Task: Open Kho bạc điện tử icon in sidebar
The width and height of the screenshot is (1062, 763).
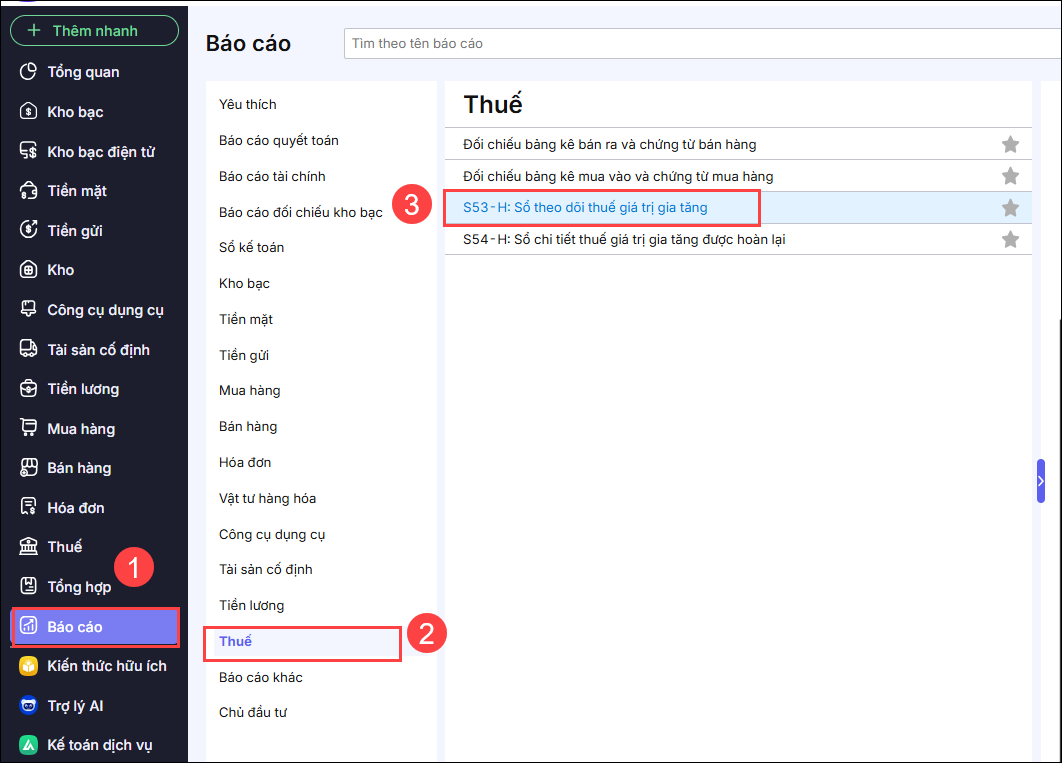Action: [x=29, y=152]
